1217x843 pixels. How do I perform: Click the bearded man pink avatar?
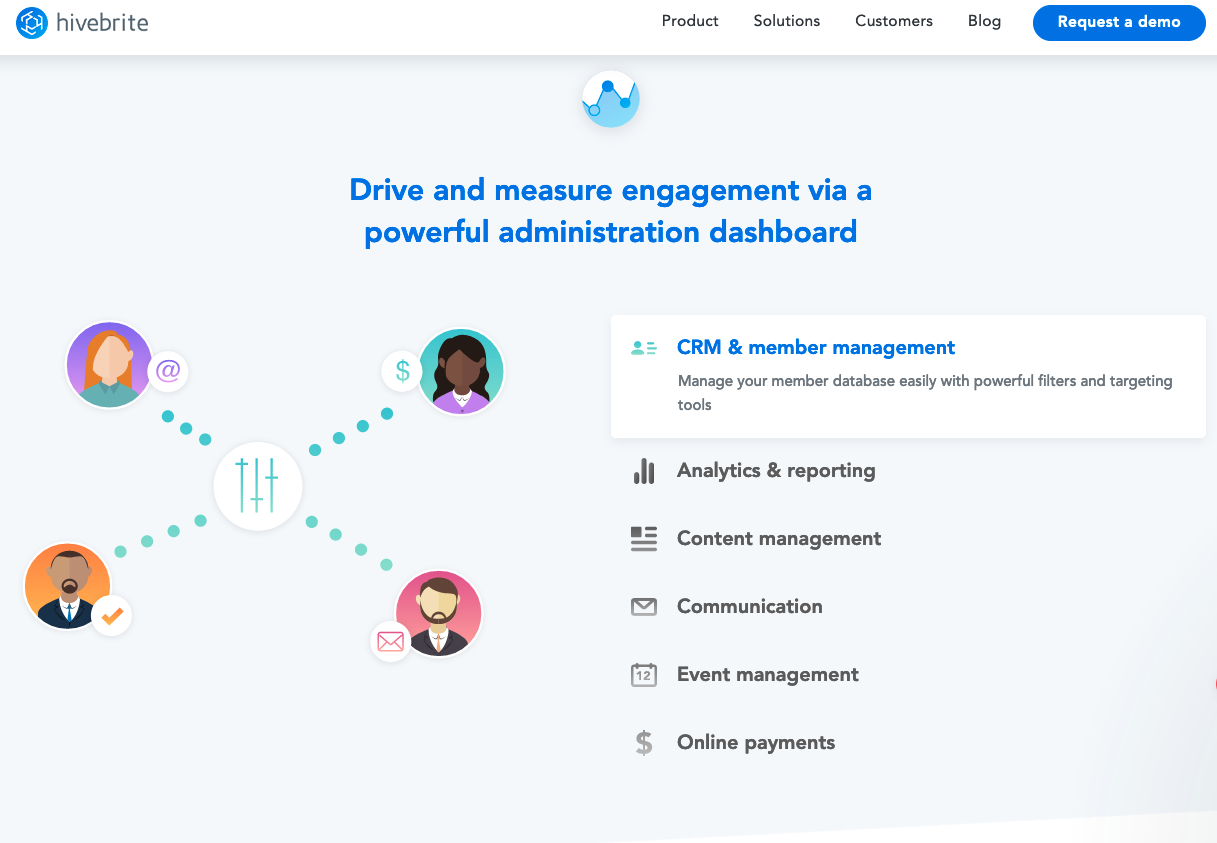(439, 614)
